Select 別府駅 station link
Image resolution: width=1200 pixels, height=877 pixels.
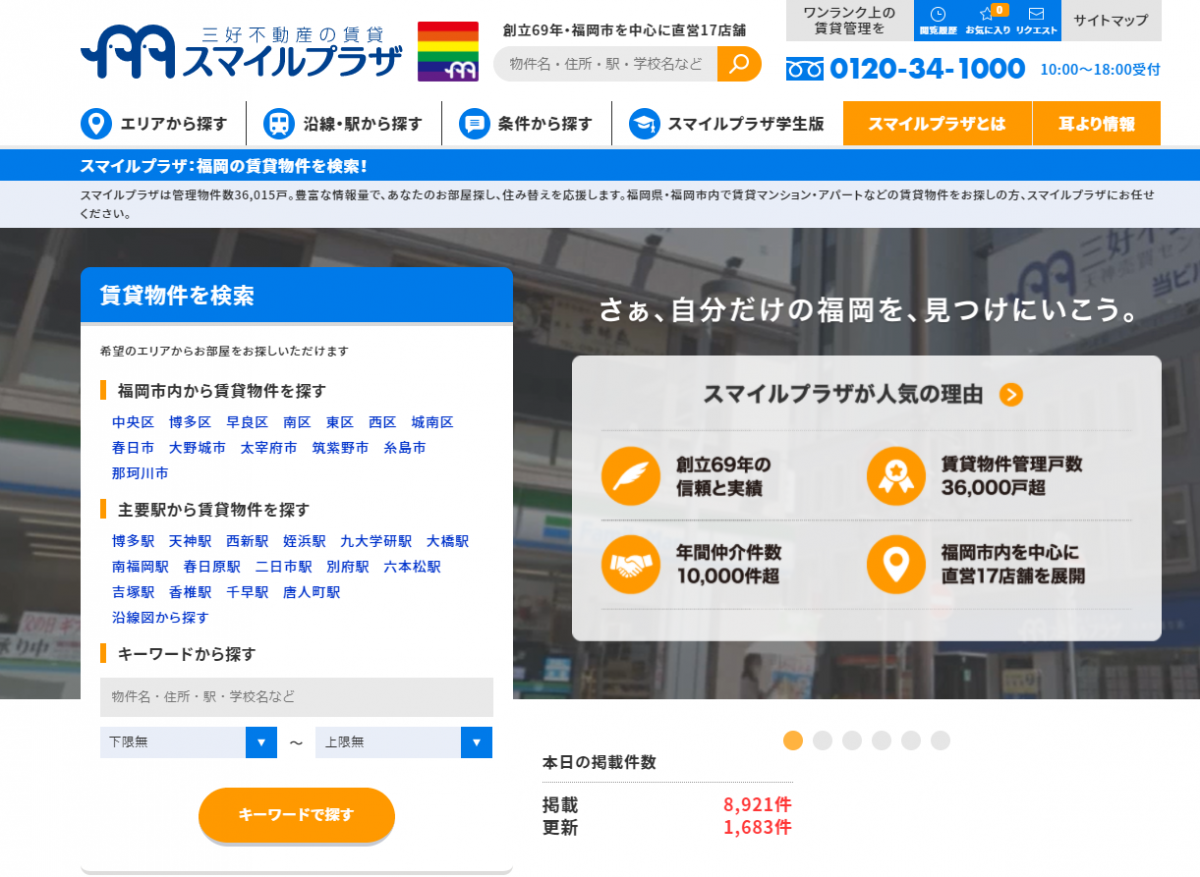(348, 567)
